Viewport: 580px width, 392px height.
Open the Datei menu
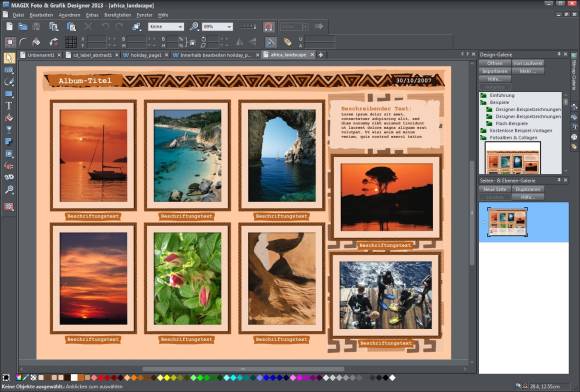(x=18, y=15)
